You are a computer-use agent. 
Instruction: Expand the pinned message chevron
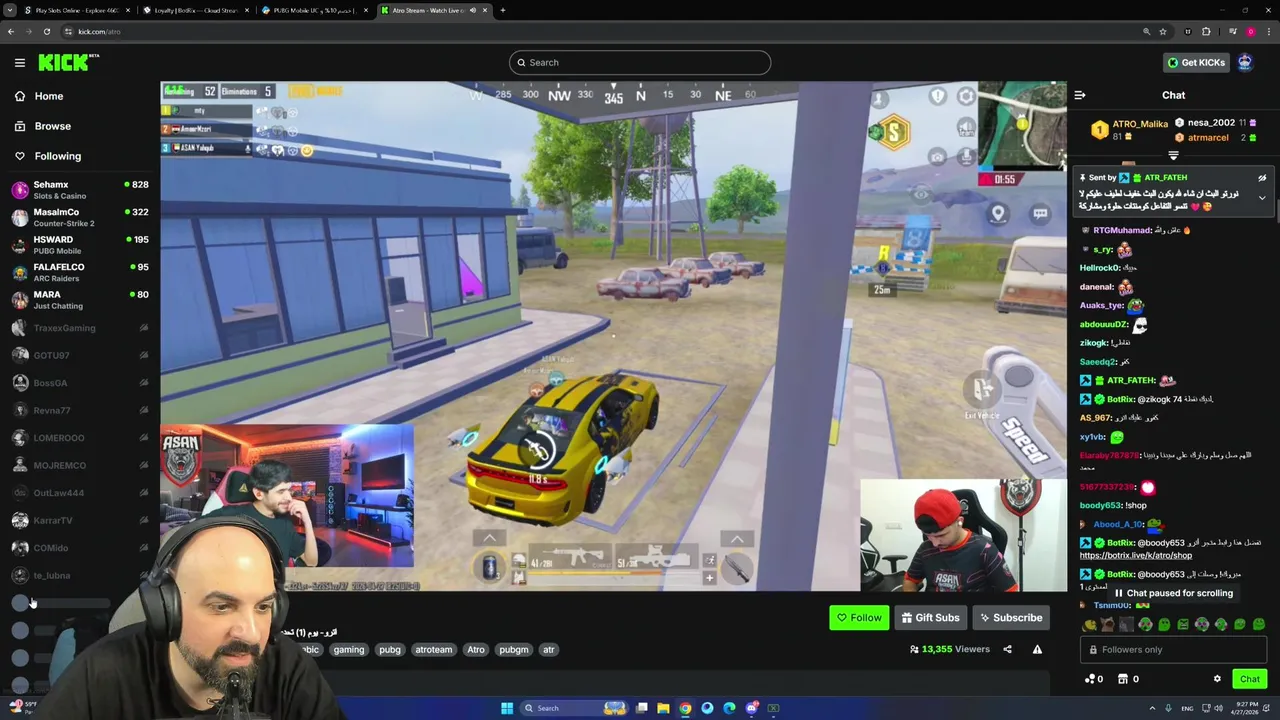click(1262, 198)
